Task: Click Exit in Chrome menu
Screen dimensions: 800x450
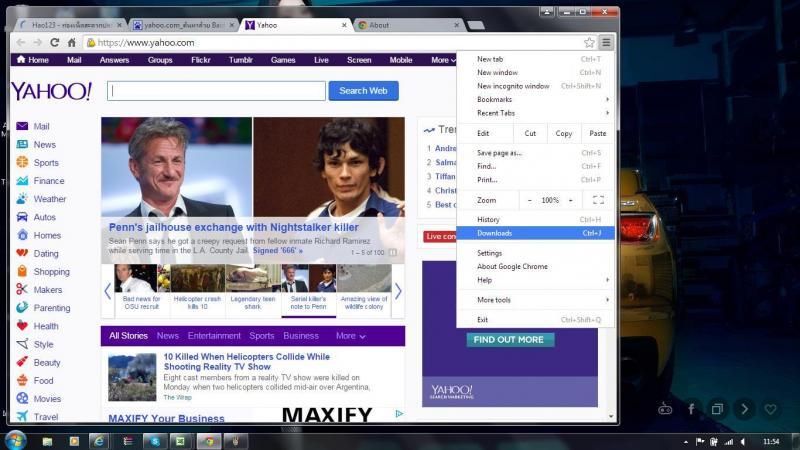Action: click(x=535, y=320)
